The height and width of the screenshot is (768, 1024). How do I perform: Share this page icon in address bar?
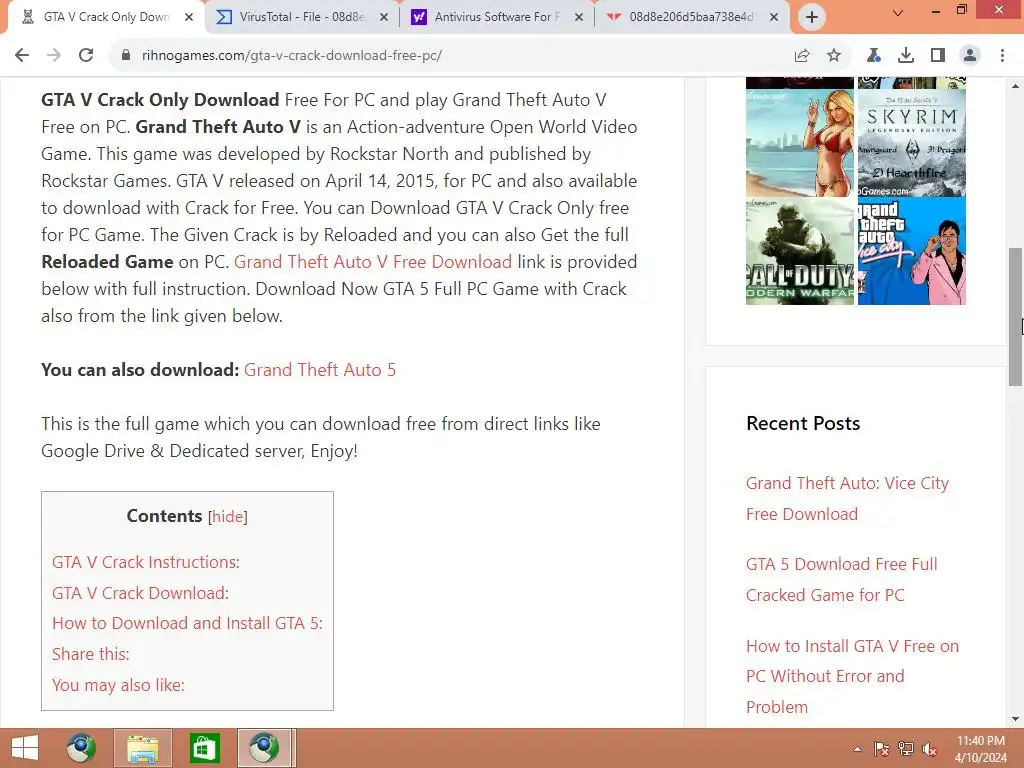pyautogui.click(x=802, y=56)
